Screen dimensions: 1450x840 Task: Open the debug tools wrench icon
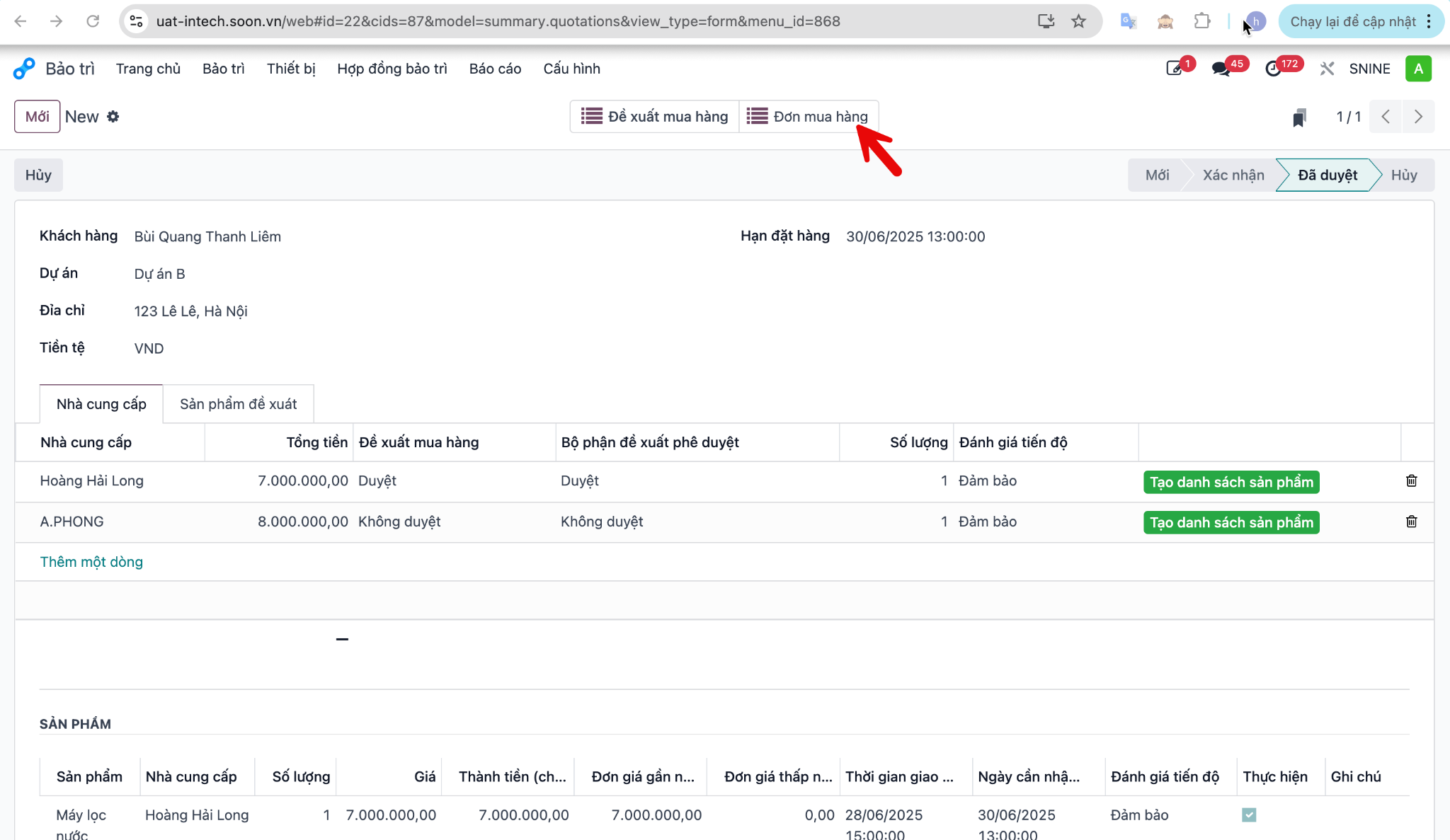pyautogui.click(x=1327, y=69)
